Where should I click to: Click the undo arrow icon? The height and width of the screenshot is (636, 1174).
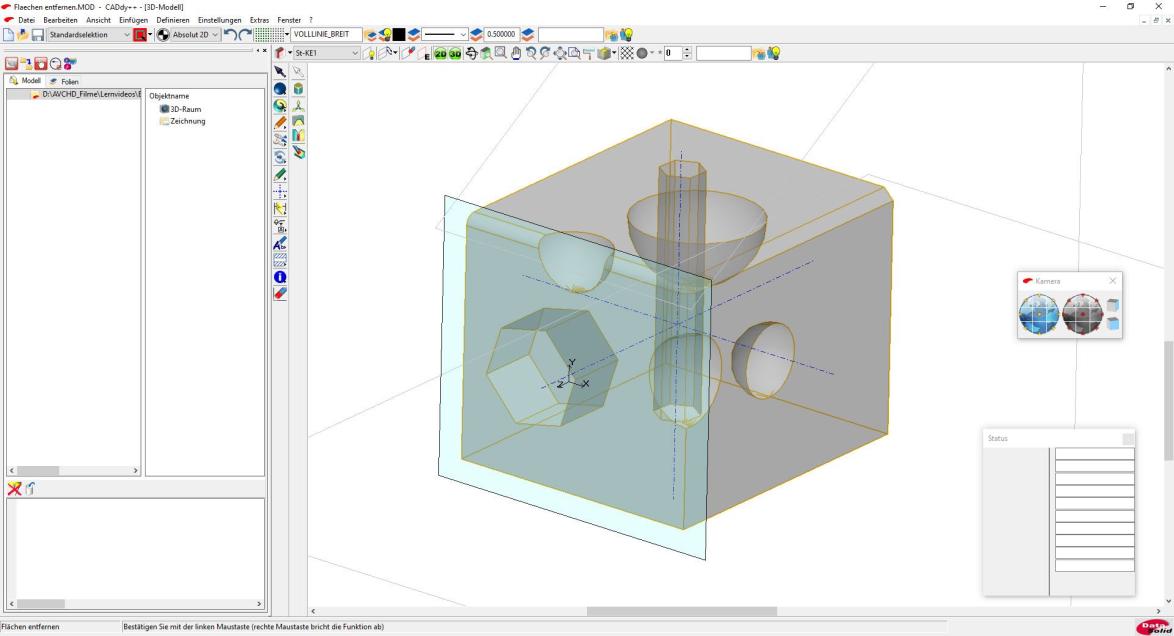pyautogui.click(x=229, y=35)
